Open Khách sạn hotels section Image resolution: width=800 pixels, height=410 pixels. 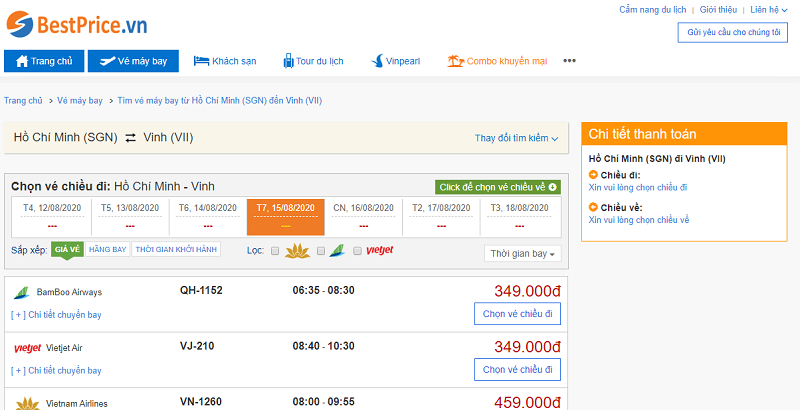click(225, 61)
